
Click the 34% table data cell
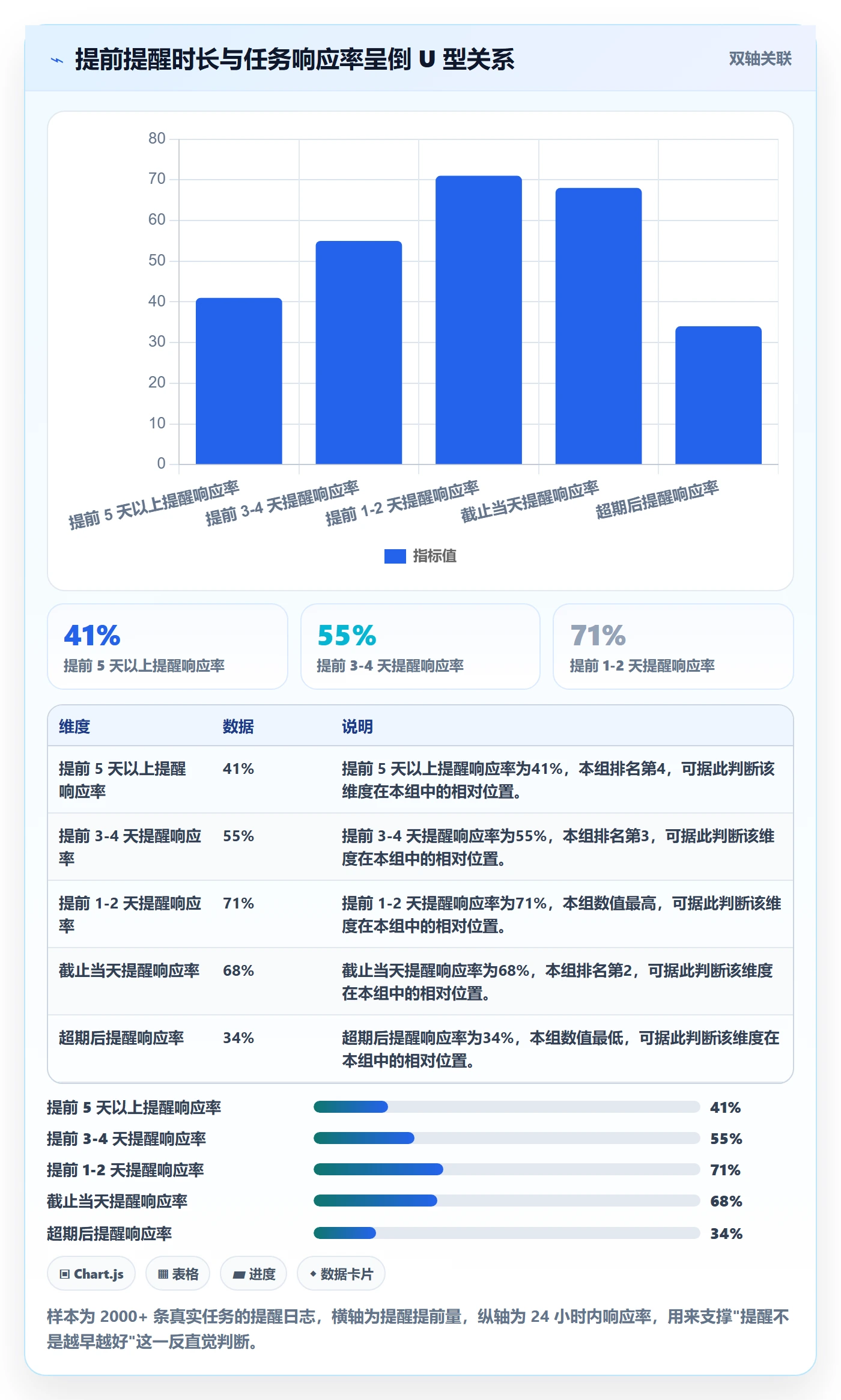(x=238, y=1038)
